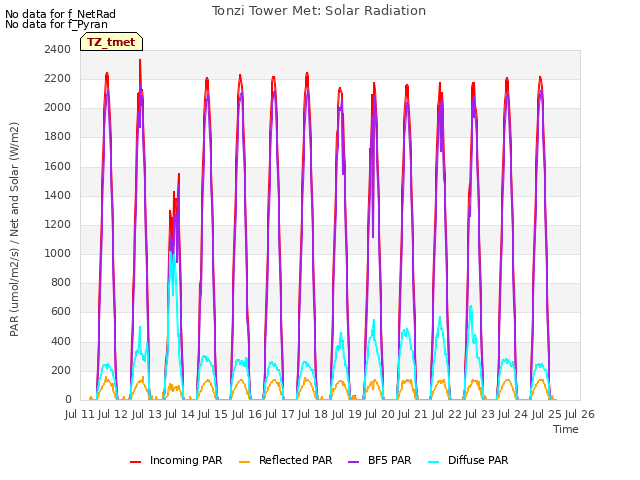
Task: Click the cyan Diffuse PAR legend swatch
Action: [x=433, y=462]
